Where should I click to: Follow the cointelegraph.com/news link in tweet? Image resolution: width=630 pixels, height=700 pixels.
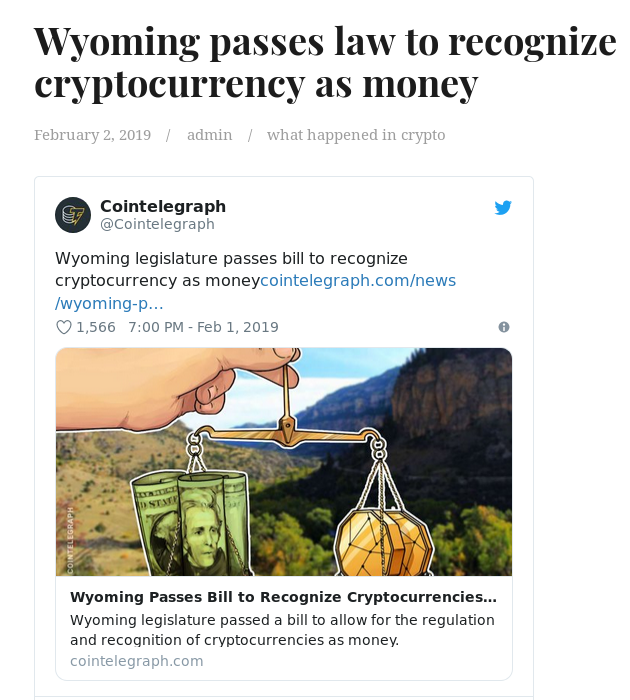(x=358, y=281)
